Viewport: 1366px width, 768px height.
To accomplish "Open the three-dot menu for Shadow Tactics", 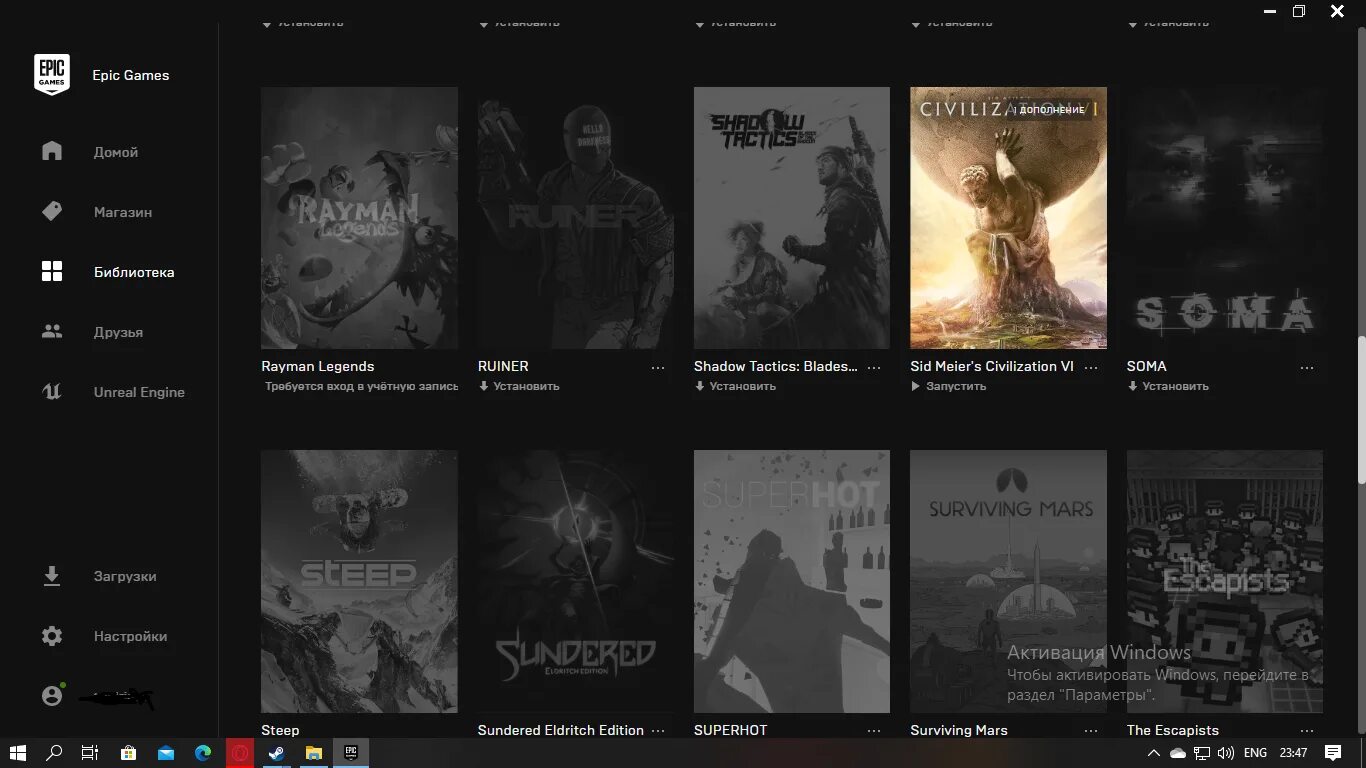I will (x=874, y=367).
